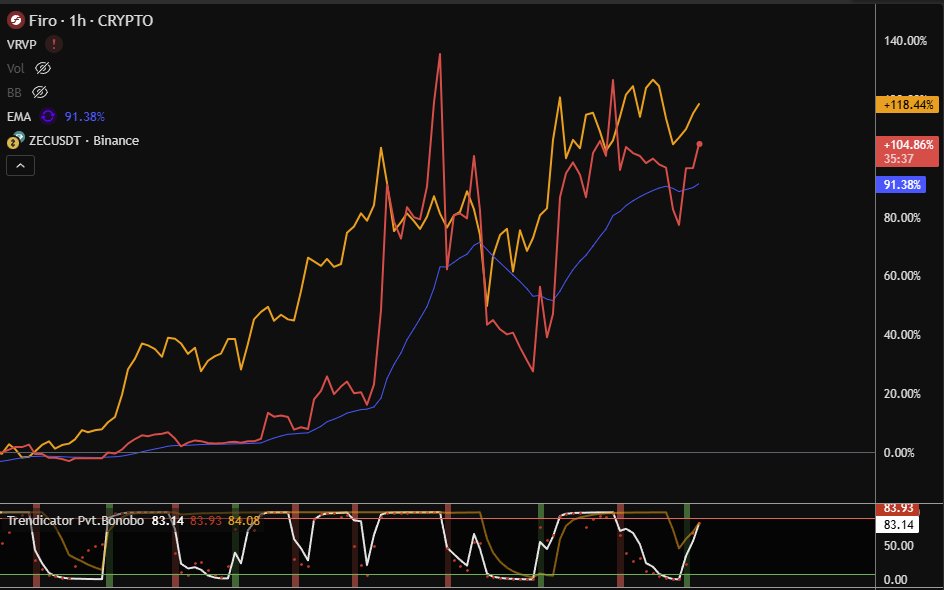Show the hidden Vol indicator
The height and width of the screenshot is (590, 944).
click(41, 68)
